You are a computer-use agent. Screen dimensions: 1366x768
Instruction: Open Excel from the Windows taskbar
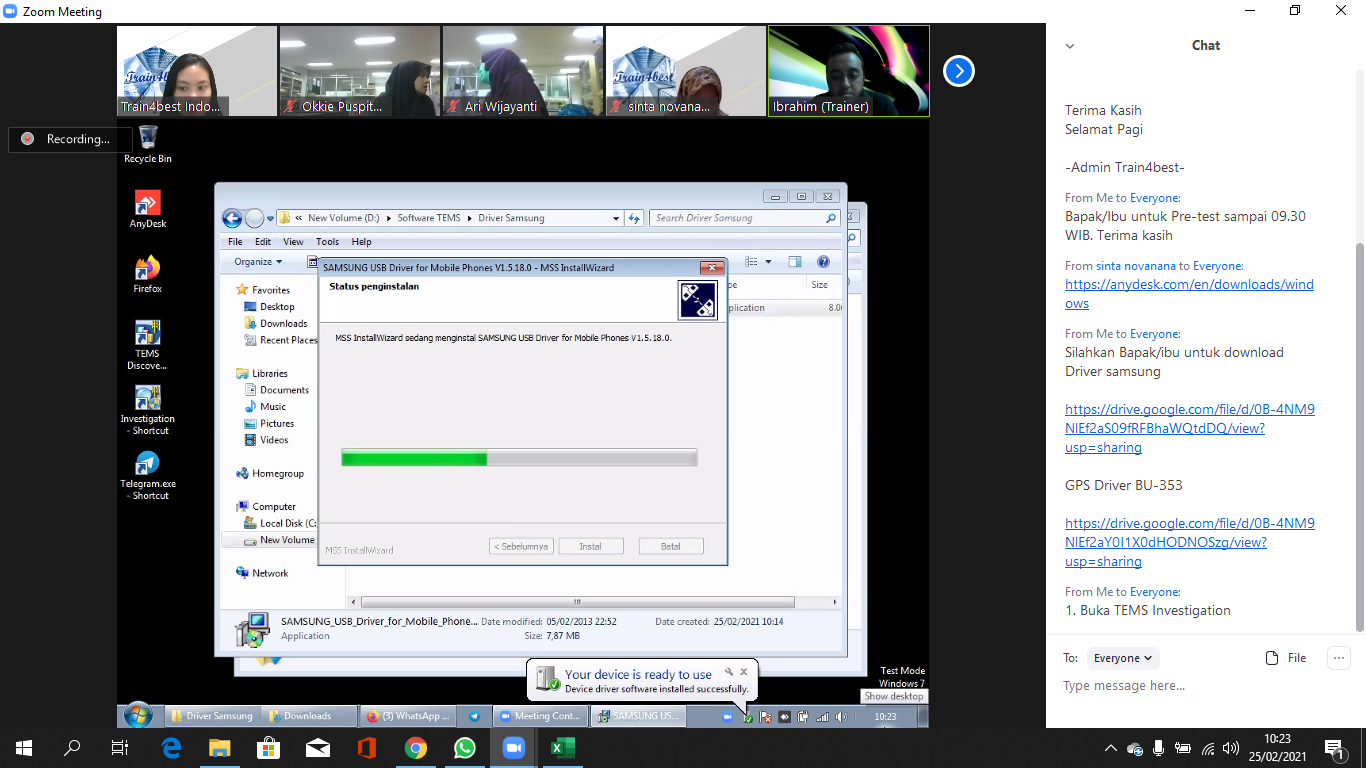562,748
